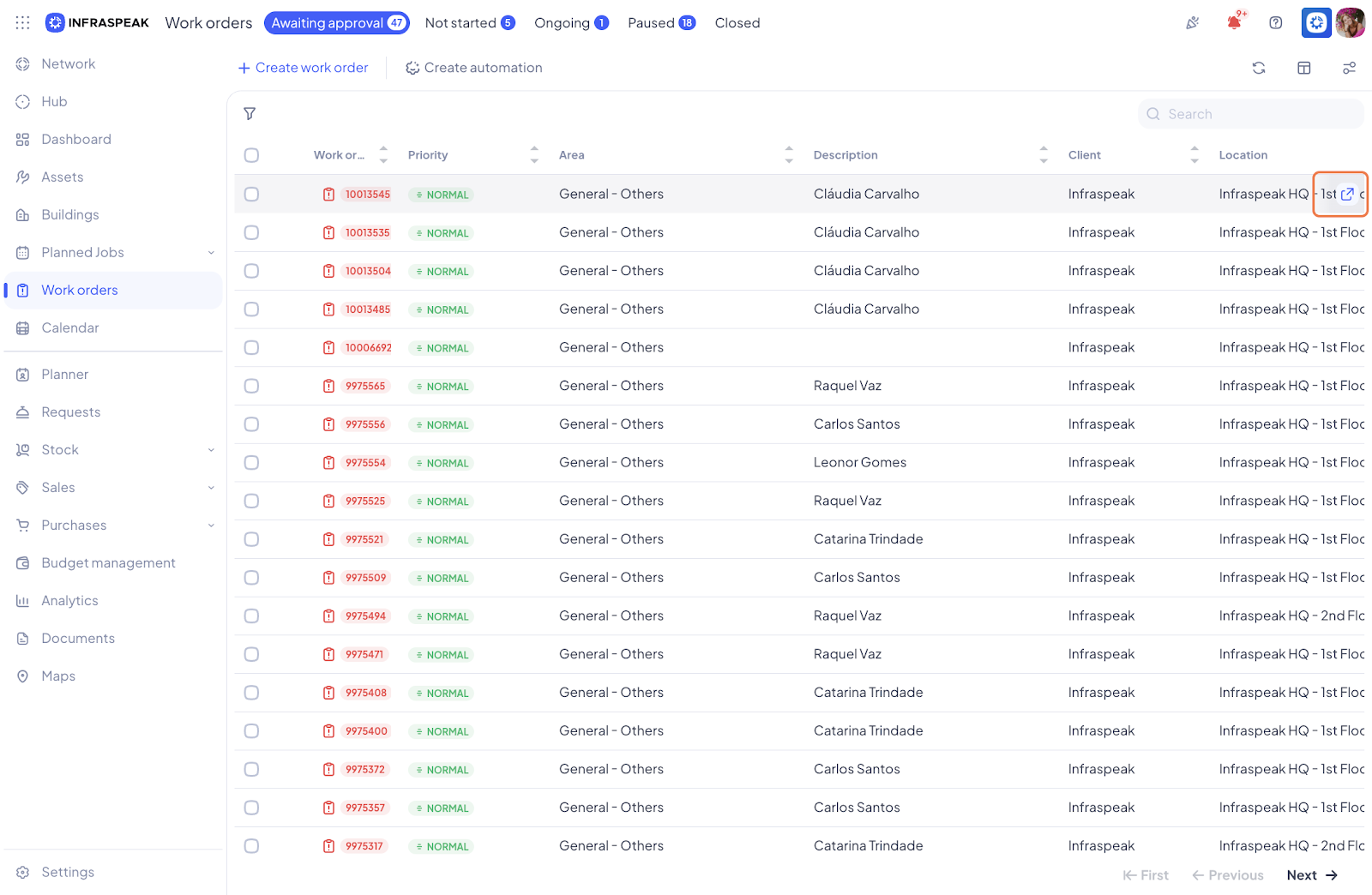This screenshot has height=895, width=1372.
Task: Open the help question mark icon
Action: coord(1276,23)
